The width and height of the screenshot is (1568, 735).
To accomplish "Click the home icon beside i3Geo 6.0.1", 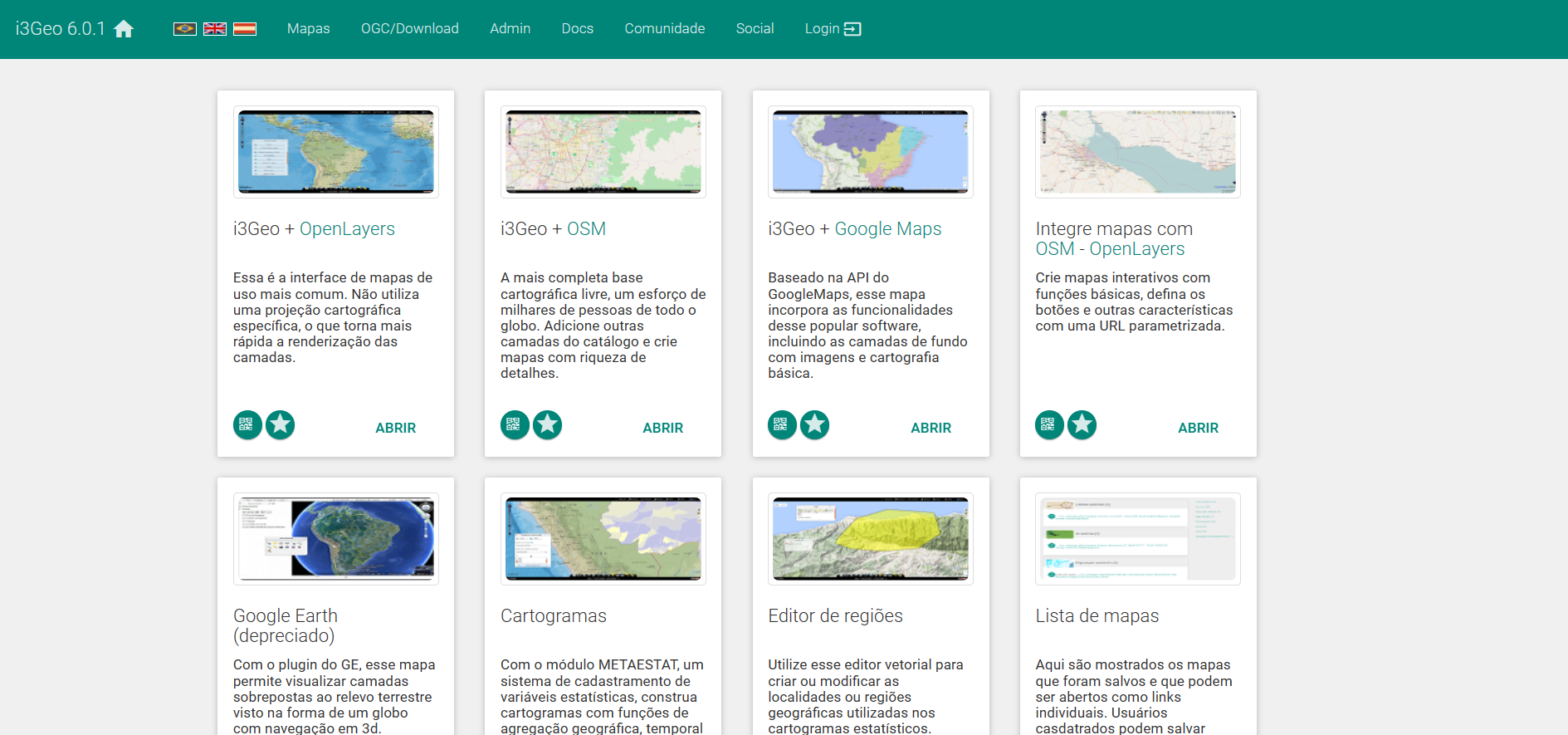I will (x=124, y=29).
